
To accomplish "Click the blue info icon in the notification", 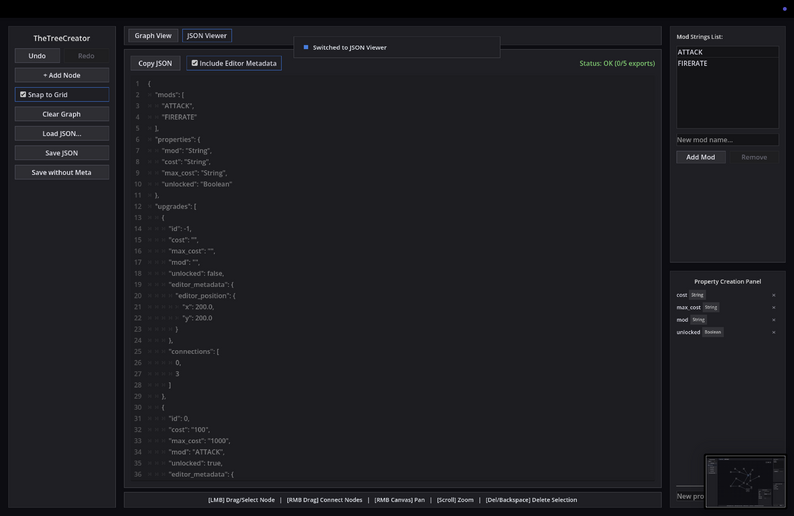I will (306, 47).
